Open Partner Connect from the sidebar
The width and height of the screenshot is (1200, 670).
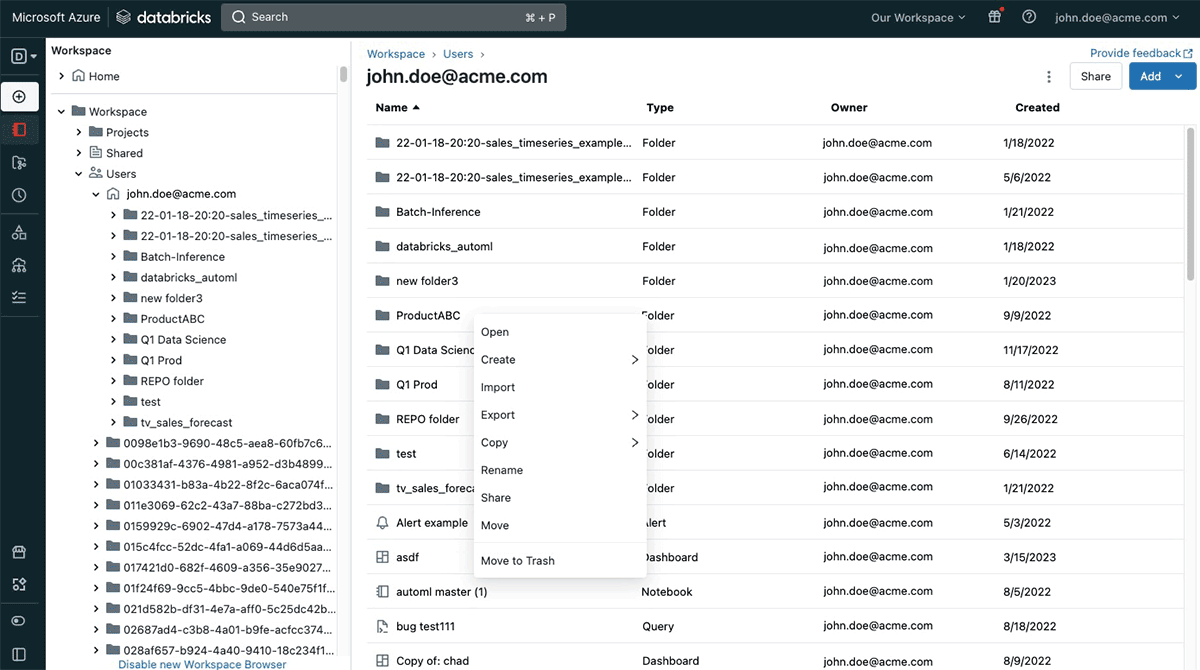point(20,584)
